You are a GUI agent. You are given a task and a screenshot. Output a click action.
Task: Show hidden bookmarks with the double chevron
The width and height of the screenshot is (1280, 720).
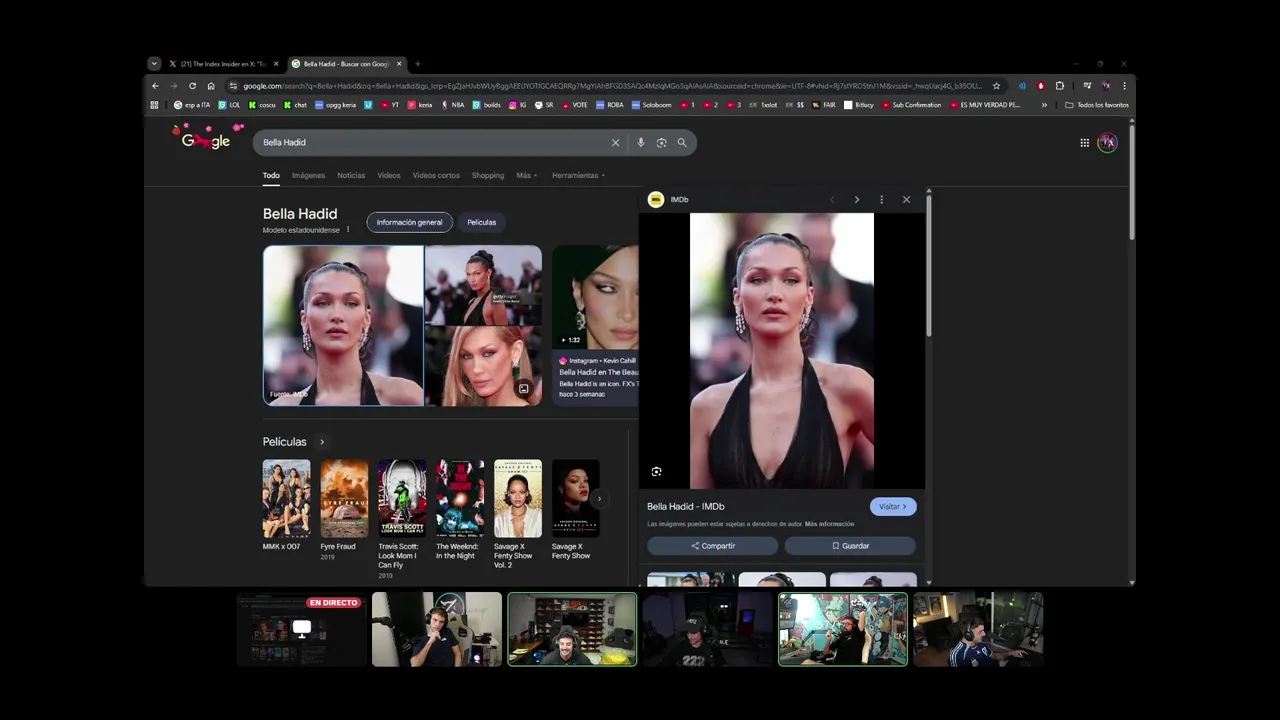coord(1044,105)
